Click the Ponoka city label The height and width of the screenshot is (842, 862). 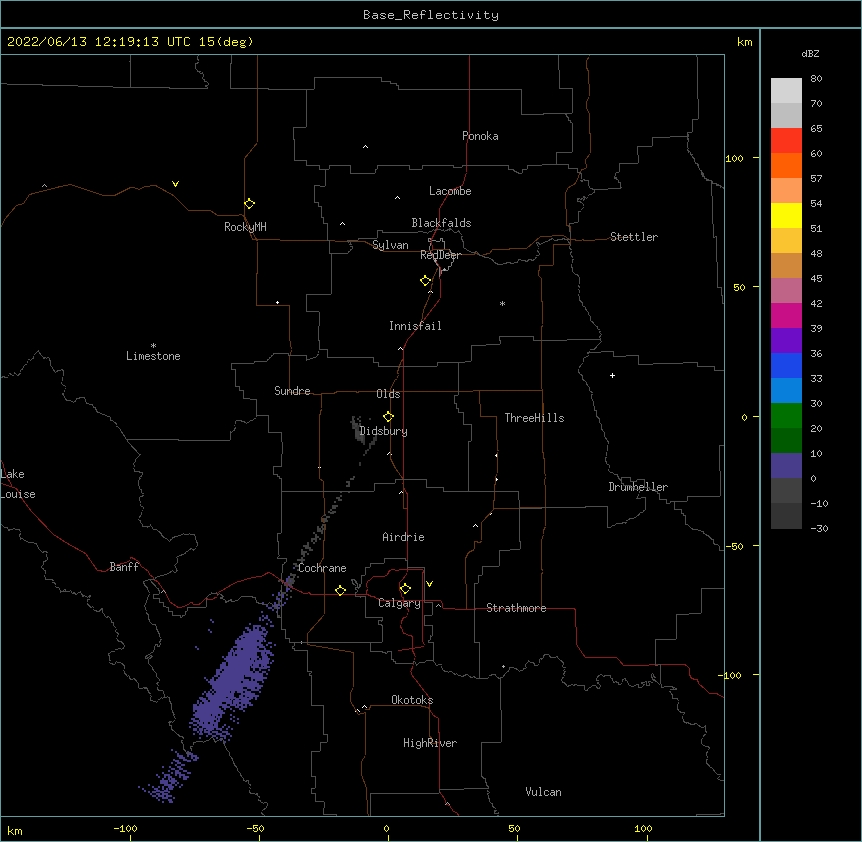[480, 136]
